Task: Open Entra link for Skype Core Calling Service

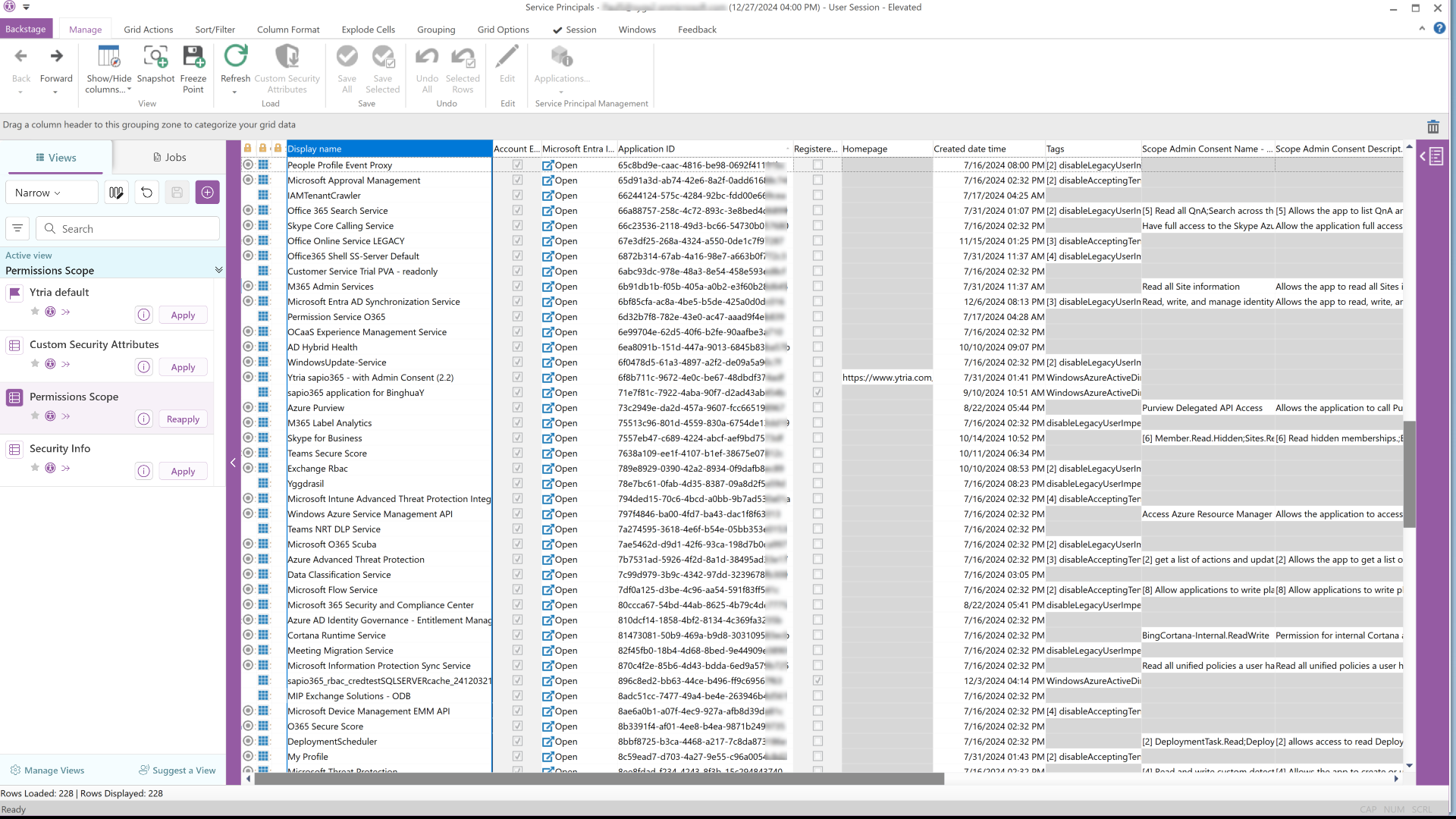Action: [560, 226]
